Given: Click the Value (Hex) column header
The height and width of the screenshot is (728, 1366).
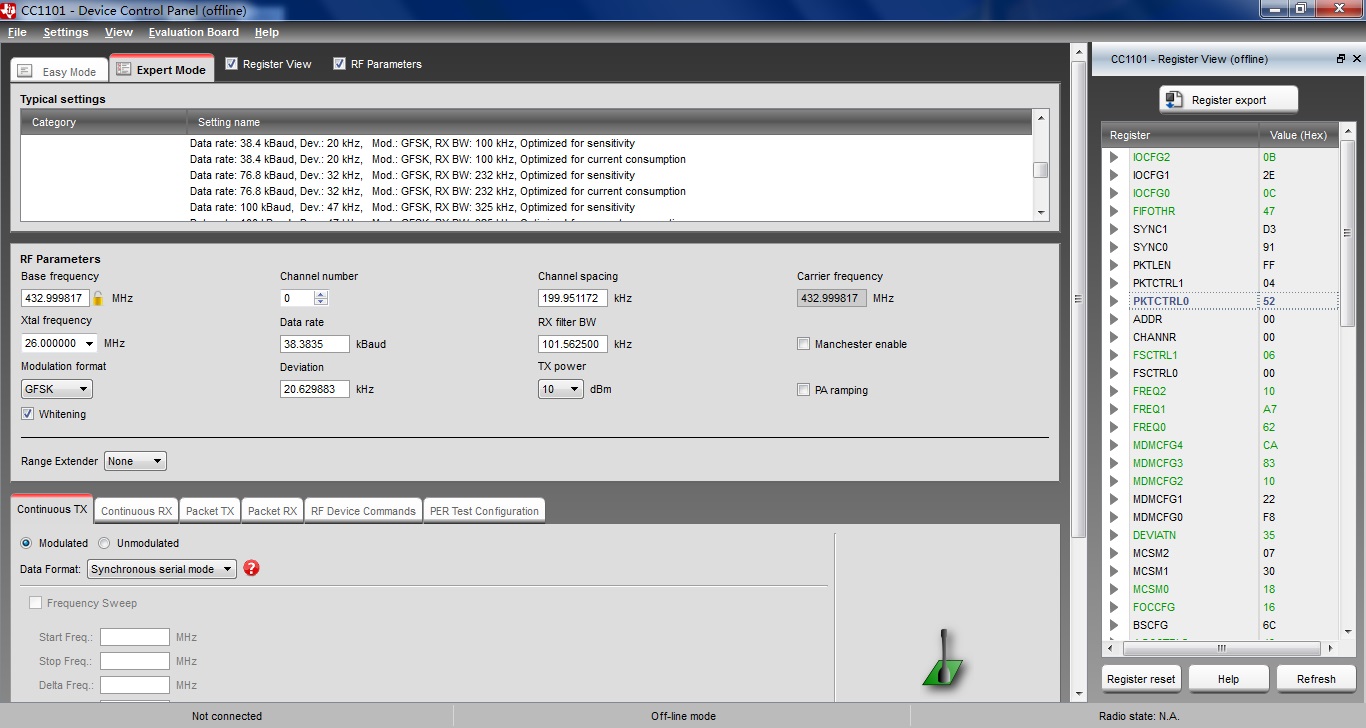Looking at the screenshot, I should pyautogui.click(x=1298, y=135).
